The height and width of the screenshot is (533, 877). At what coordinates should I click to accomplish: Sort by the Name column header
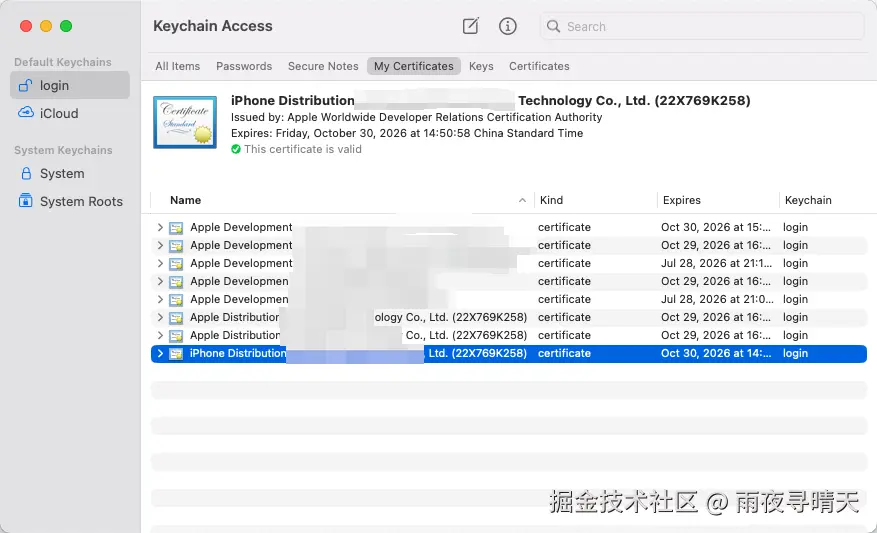point(186,200)
